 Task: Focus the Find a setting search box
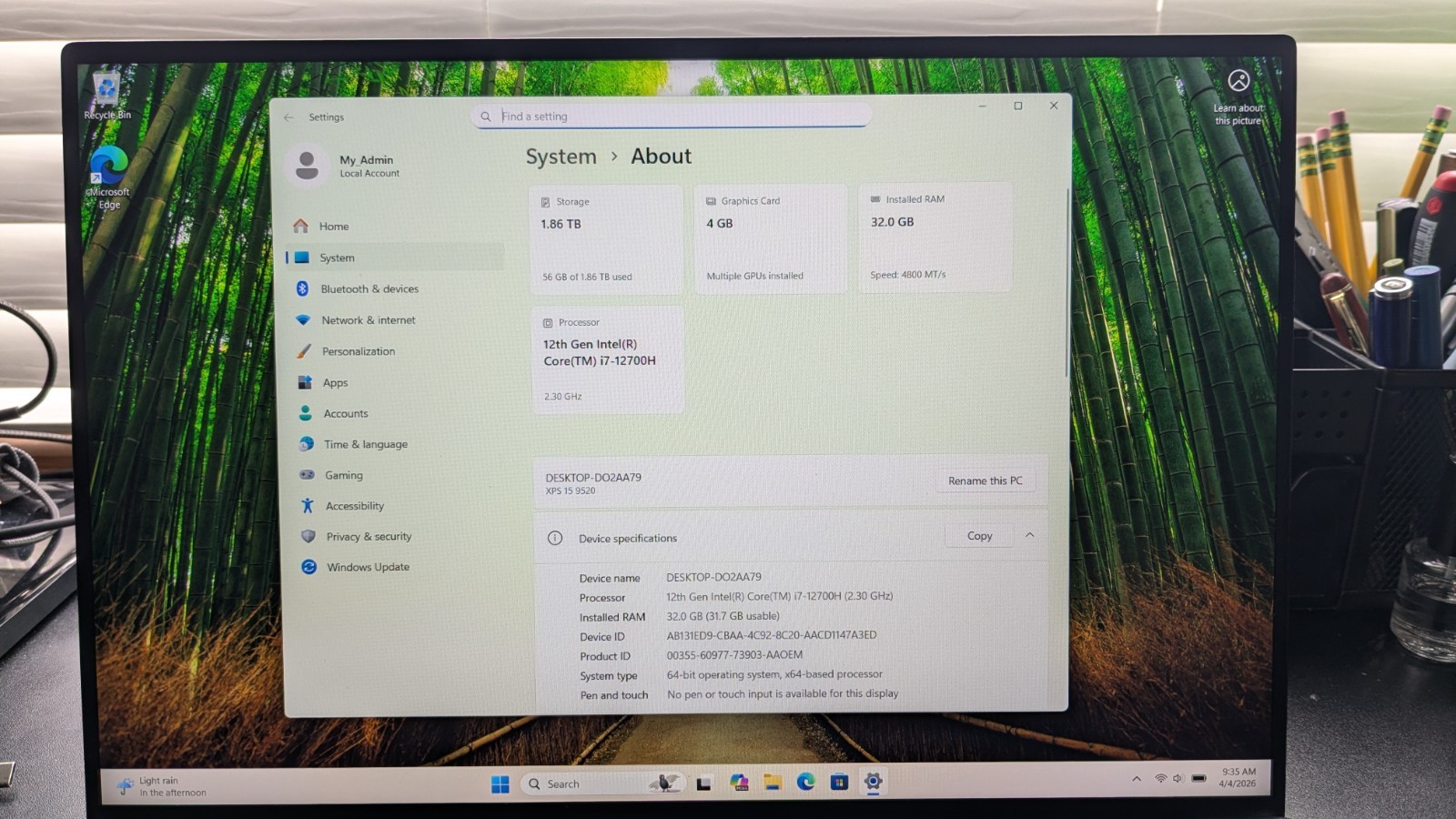[671, 116]
